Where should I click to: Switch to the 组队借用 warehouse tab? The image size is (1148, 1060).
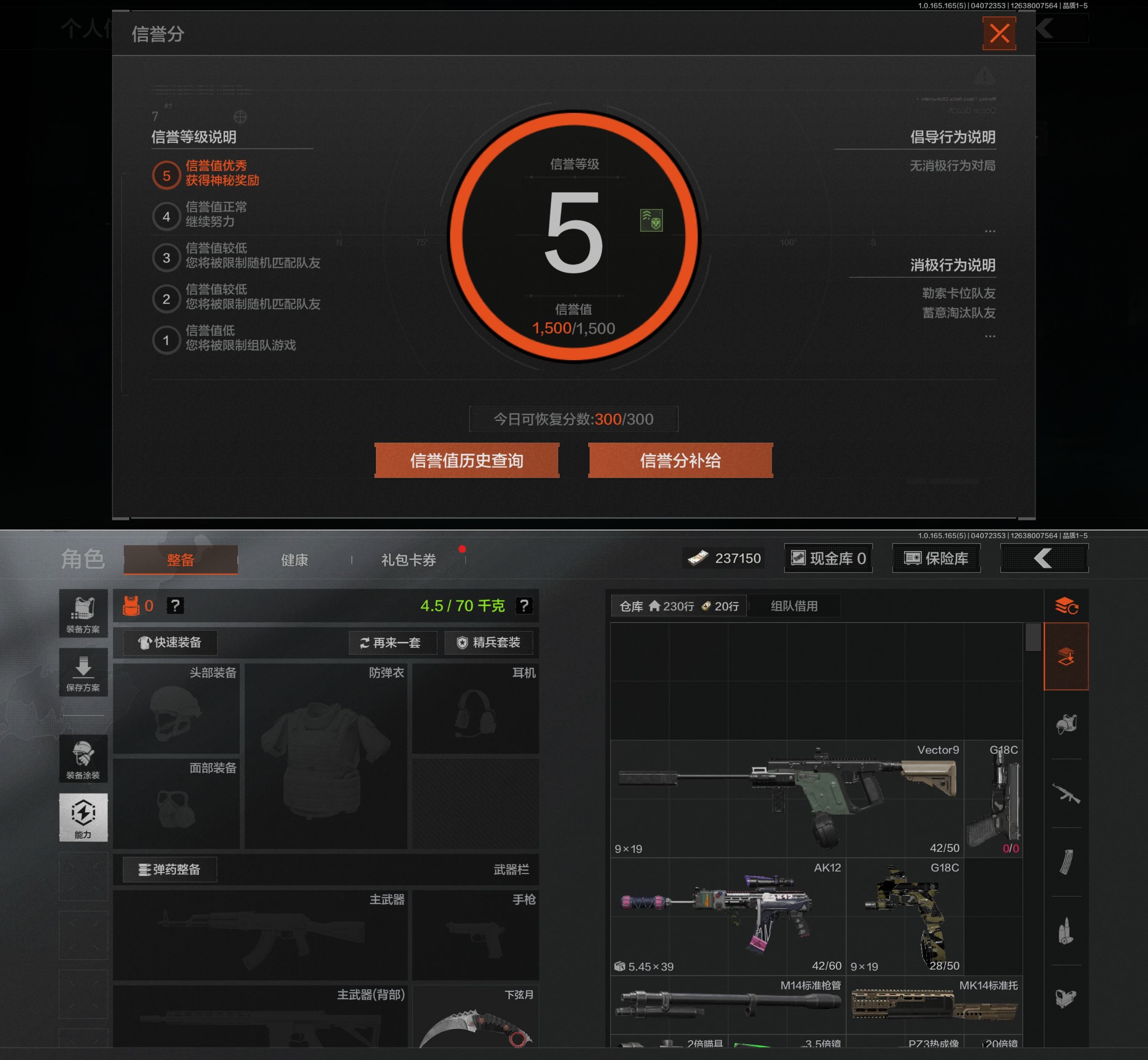point(794,606)
